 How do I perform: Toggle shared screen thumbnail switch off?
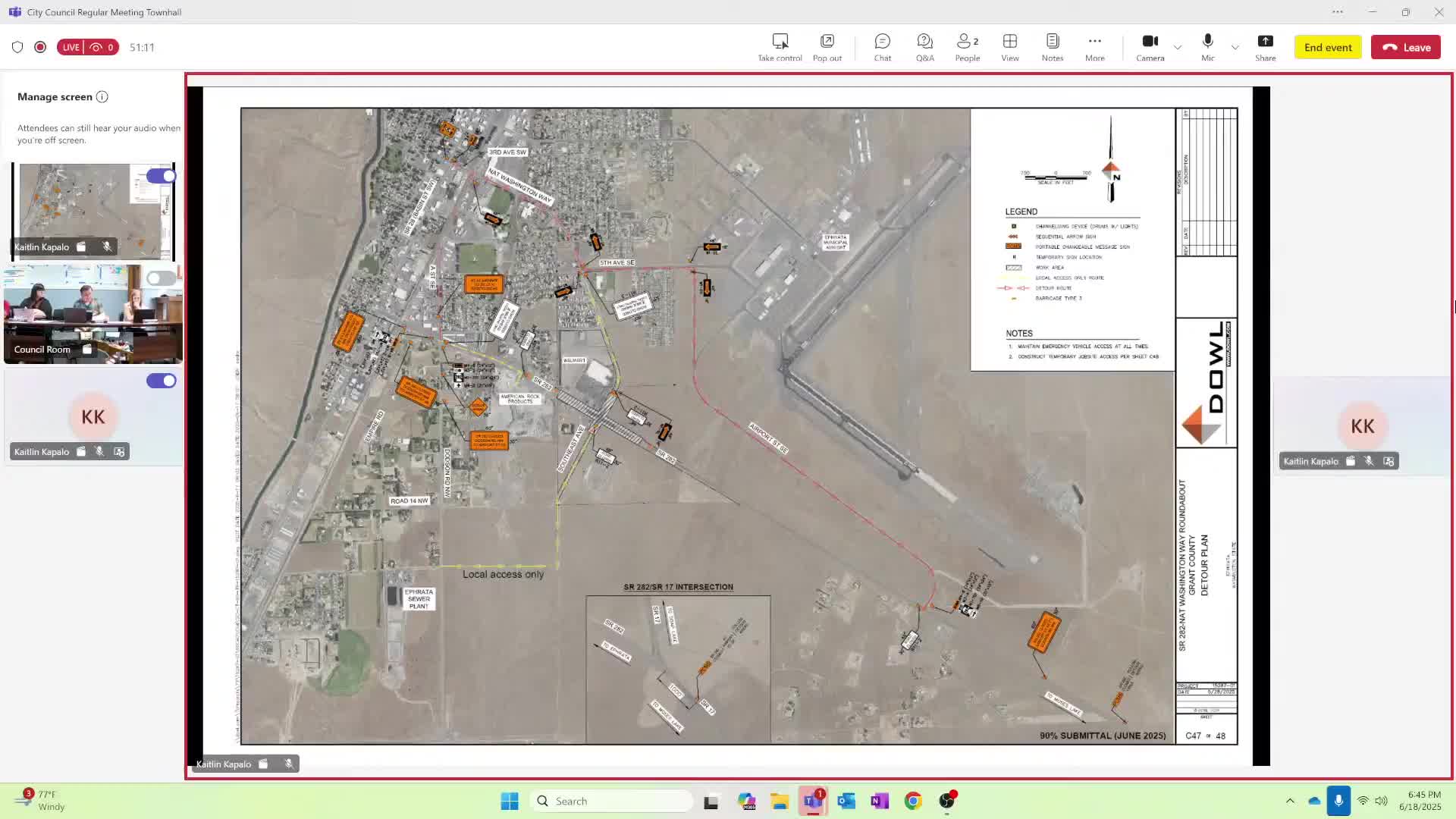(x=161, y=176)
